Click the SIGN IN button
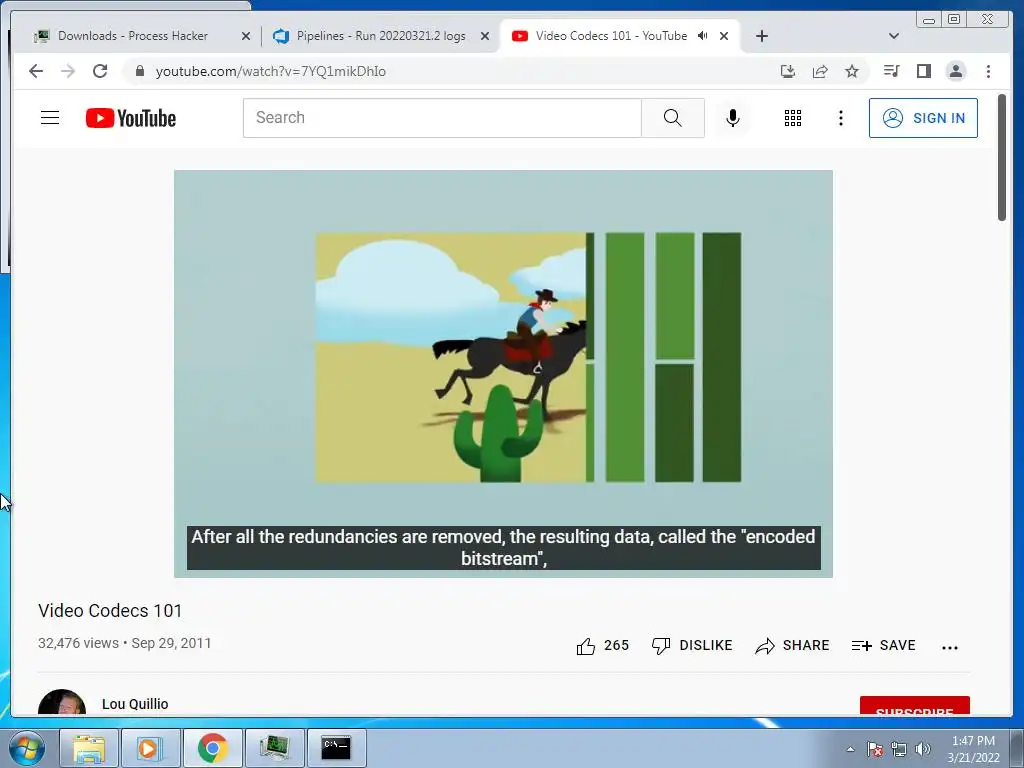The height and width of the screenshot is (768, 1024). [x=923, y=118]
